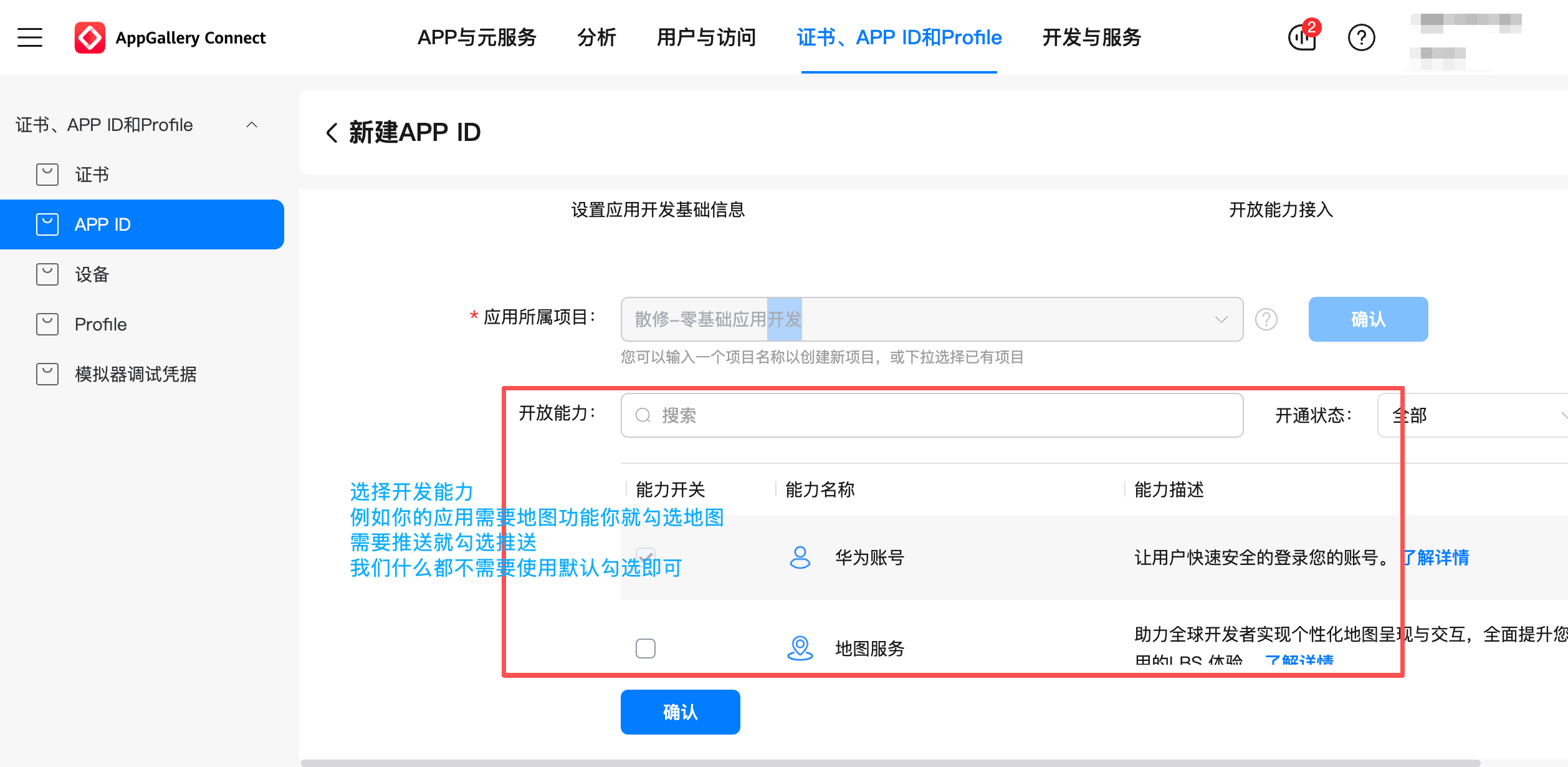Select the currently highlighted APP ID sidebar entry

coord(102,224)
